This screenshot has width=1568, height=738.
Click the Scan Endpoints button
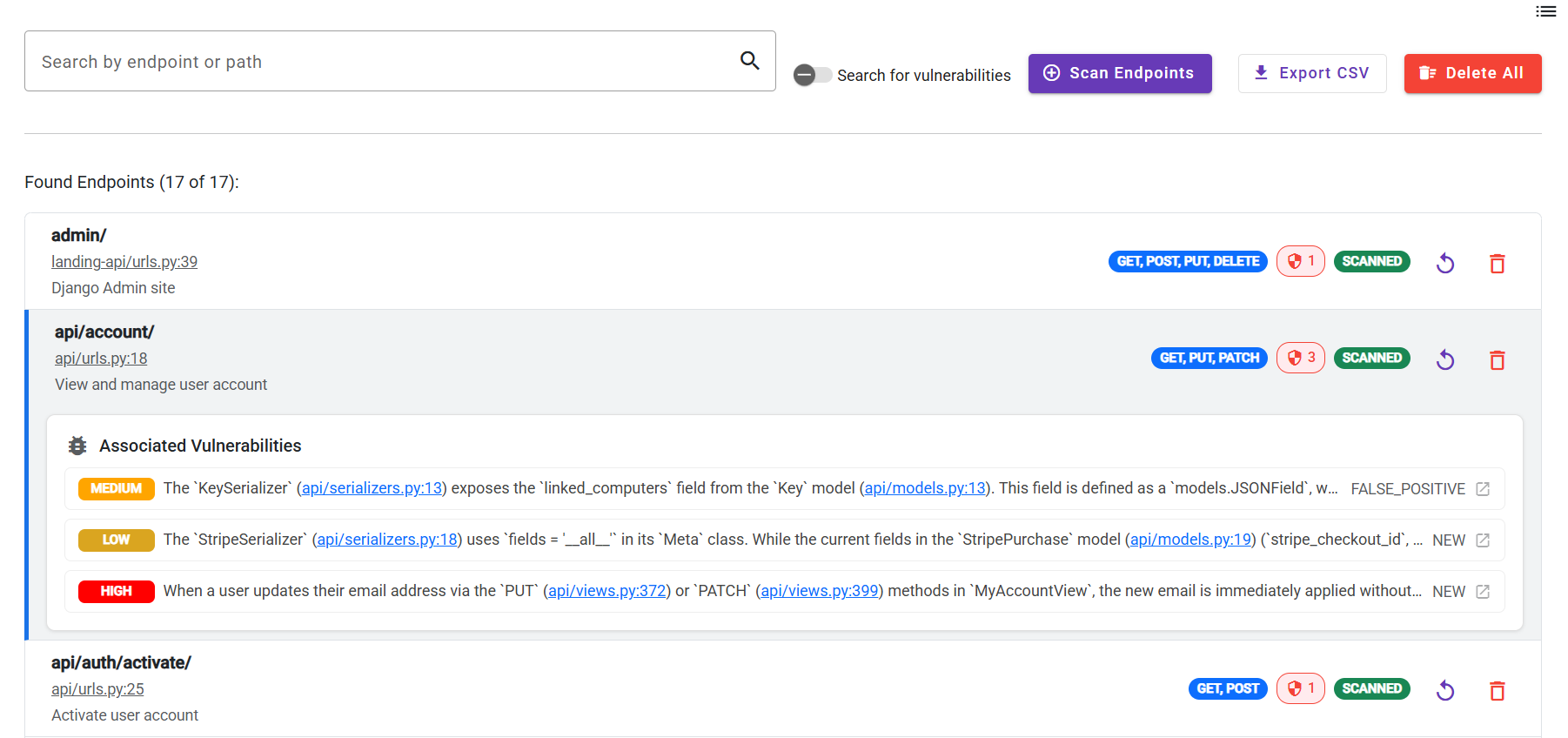point(1119,73)
